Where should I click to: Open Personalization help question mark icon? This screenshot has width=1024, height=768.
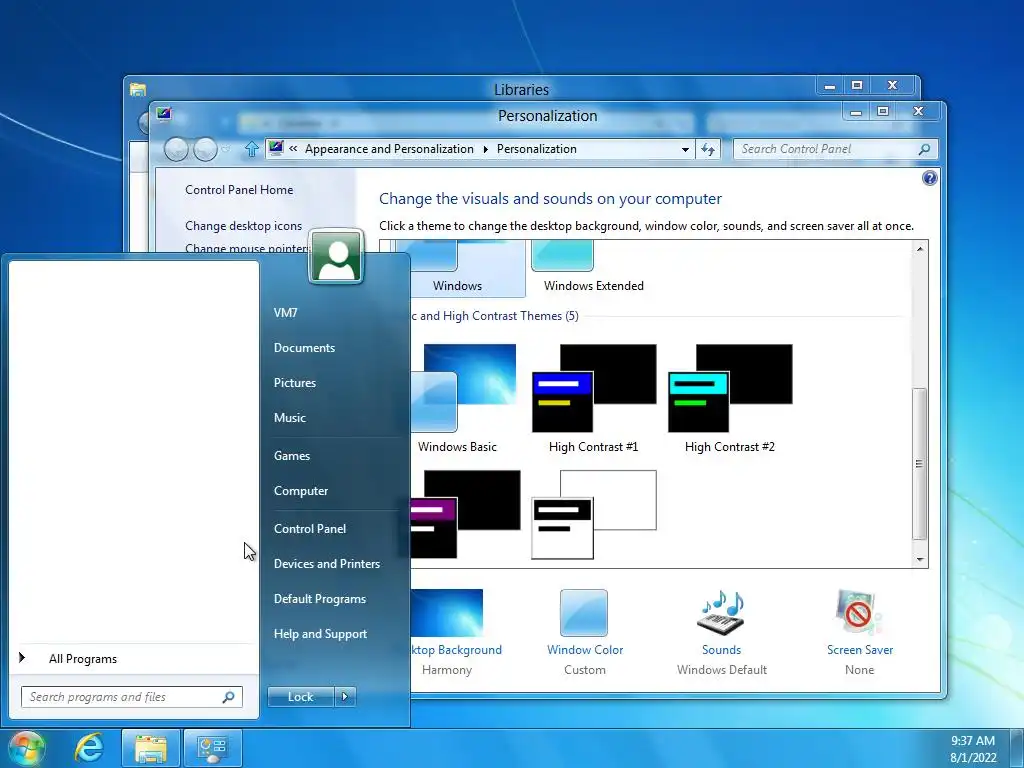(x=929, y=178)
